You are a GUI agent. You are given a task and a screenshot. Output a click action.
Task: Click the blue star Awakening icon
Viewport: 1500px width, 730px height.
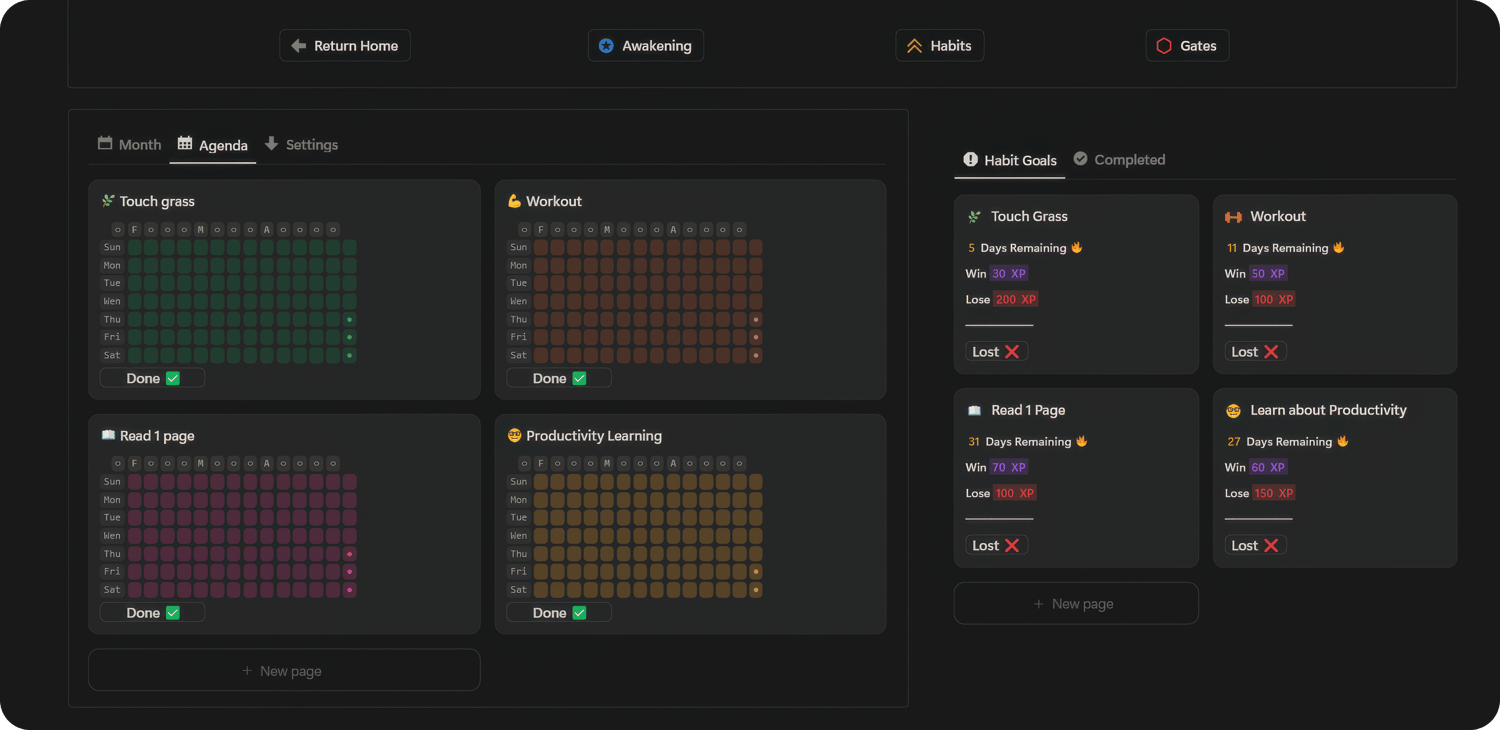pyautogui.click(x=606, y=46)
